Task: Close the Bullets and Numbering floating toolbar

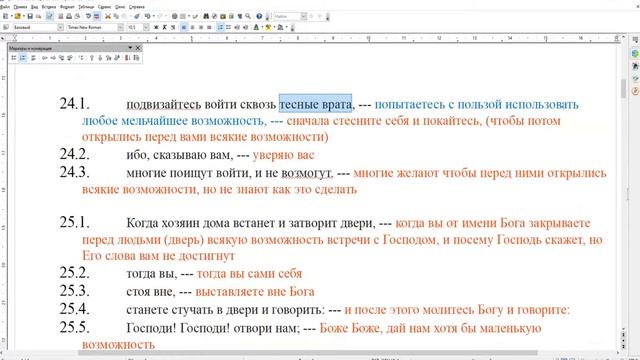Action: pyautogui.click(x=138, y=48)
